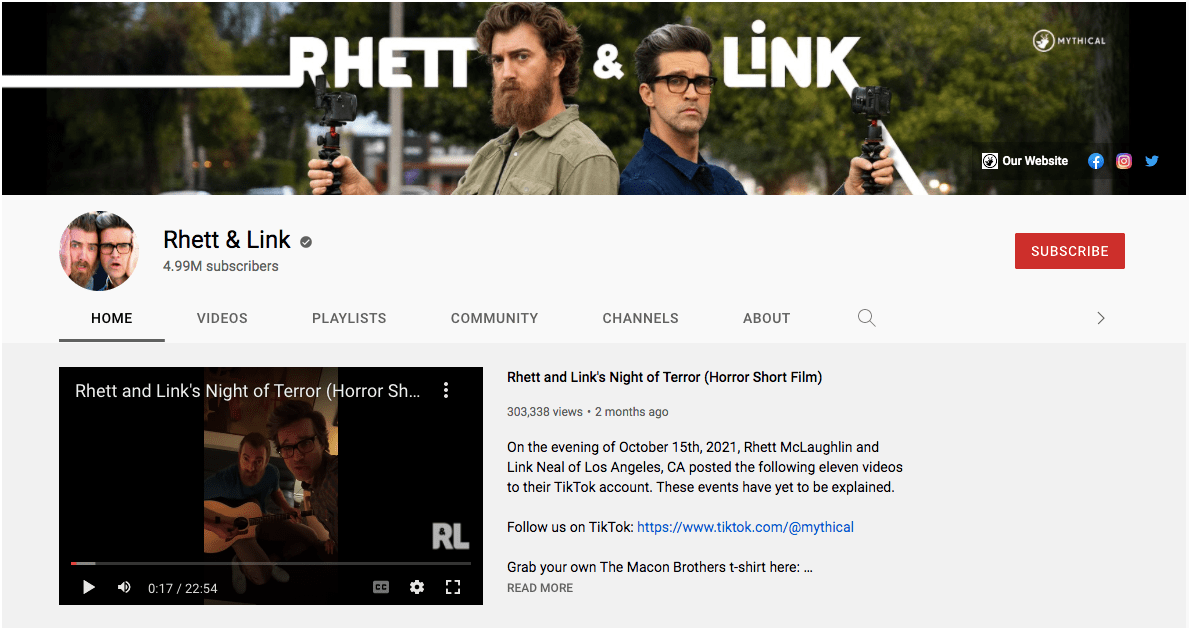The image size is (1189, 628).
Task: Switch to the Videos tab
Action: tap(222, 319)
